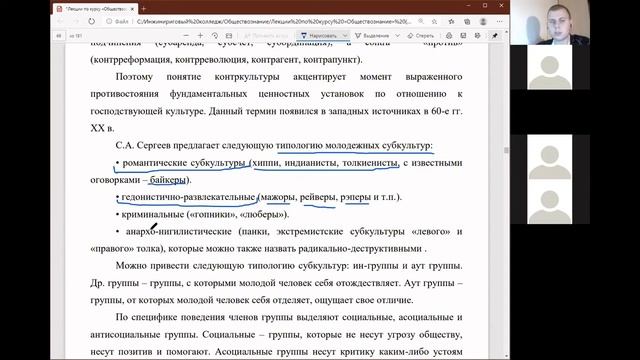Go back using the browser back arrow

pos(60,21)
